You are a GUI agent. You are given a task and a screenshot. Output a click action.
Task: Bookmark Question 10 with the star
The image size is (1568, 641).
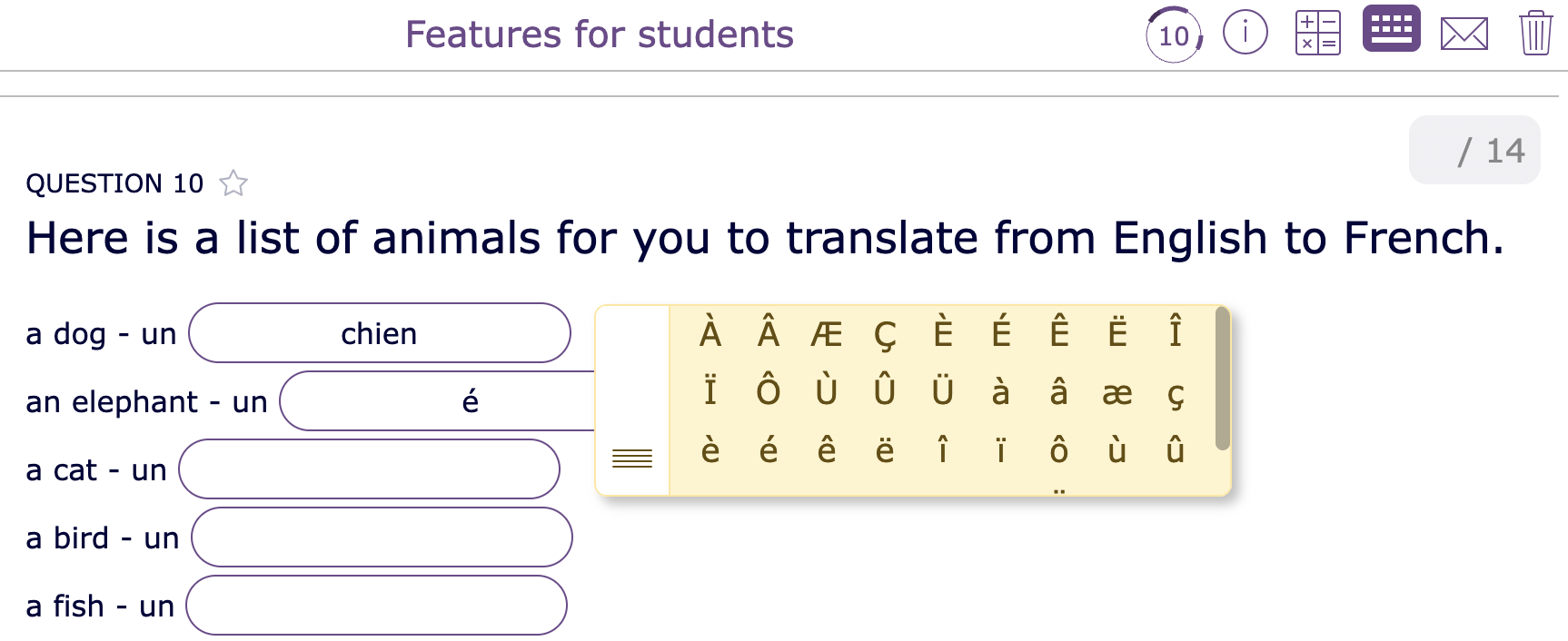click(x=233, y=183)
